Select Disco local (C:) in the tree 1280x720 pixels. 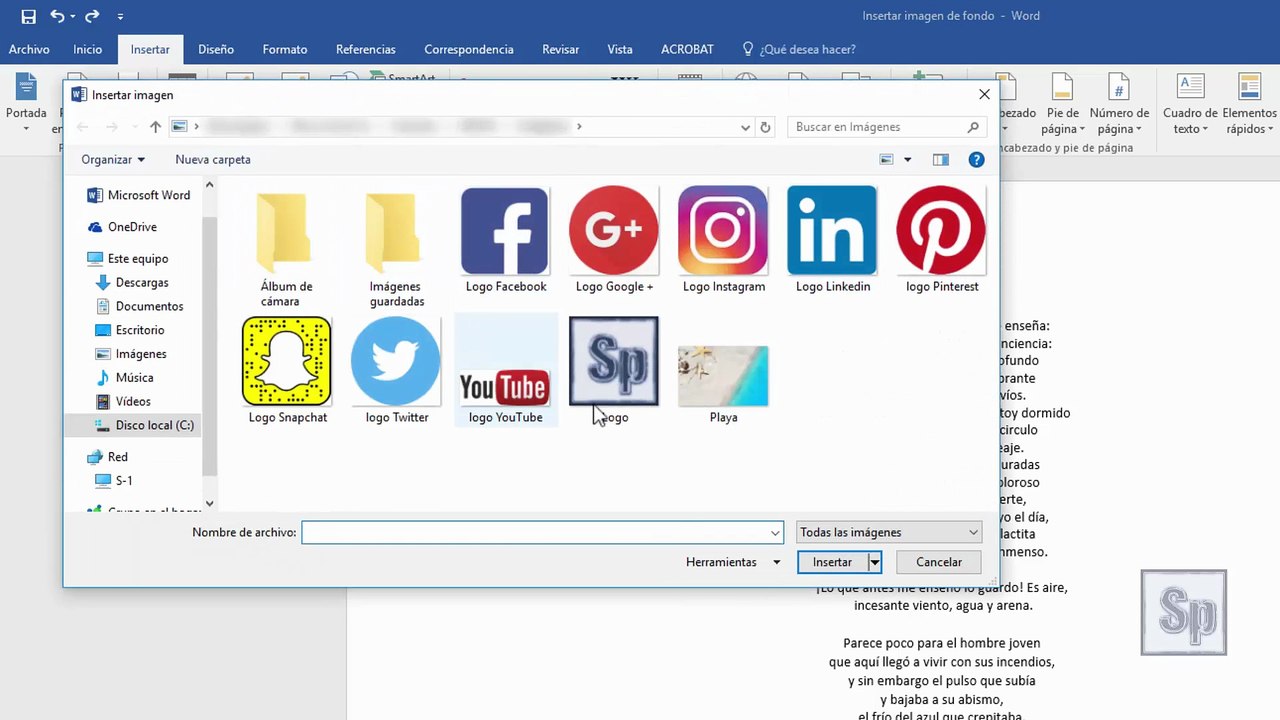pyautogui.click(x=144, y=425)
